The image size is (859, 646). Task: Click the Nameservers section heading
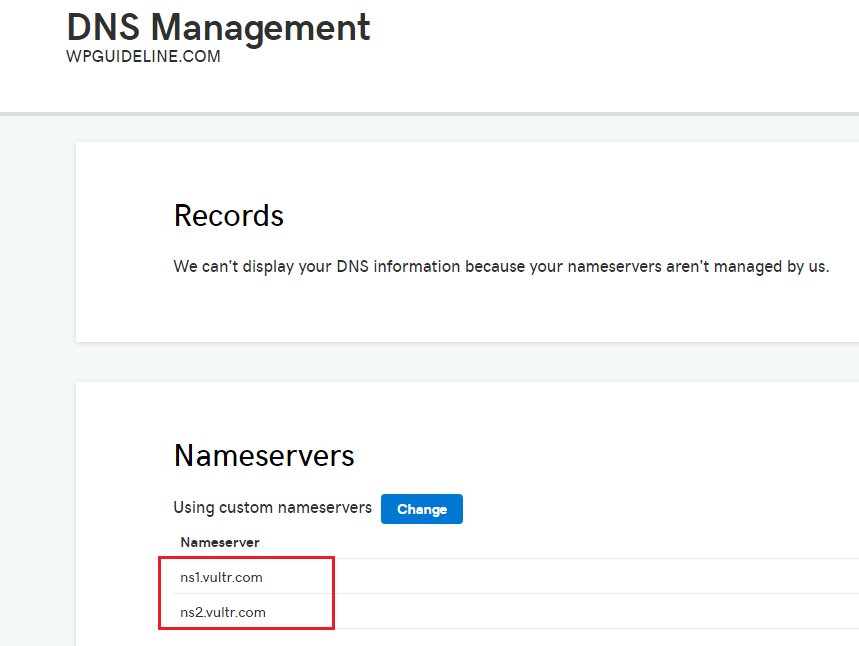[264, 455]
